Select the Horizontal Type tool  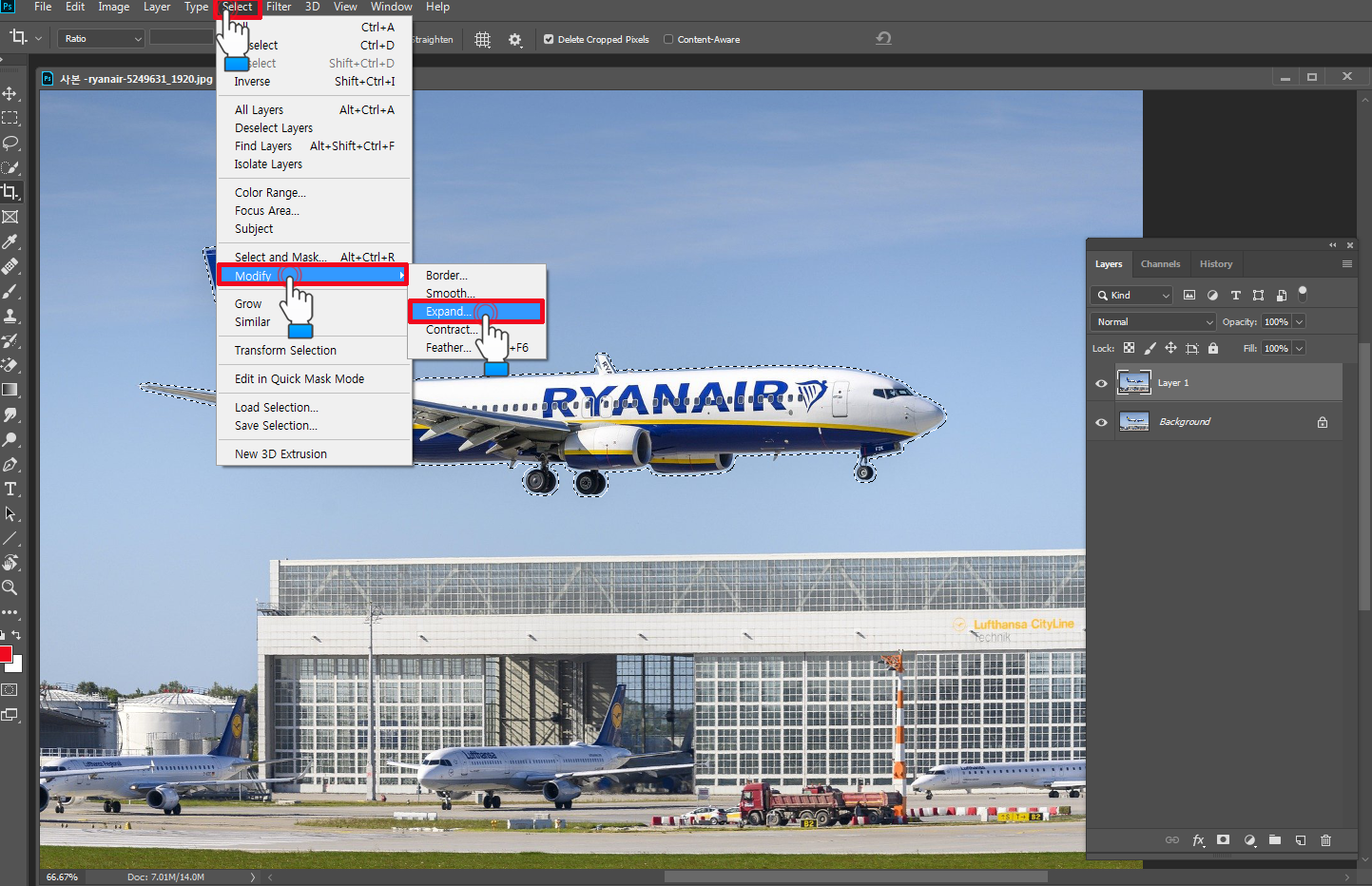(10, 489)
